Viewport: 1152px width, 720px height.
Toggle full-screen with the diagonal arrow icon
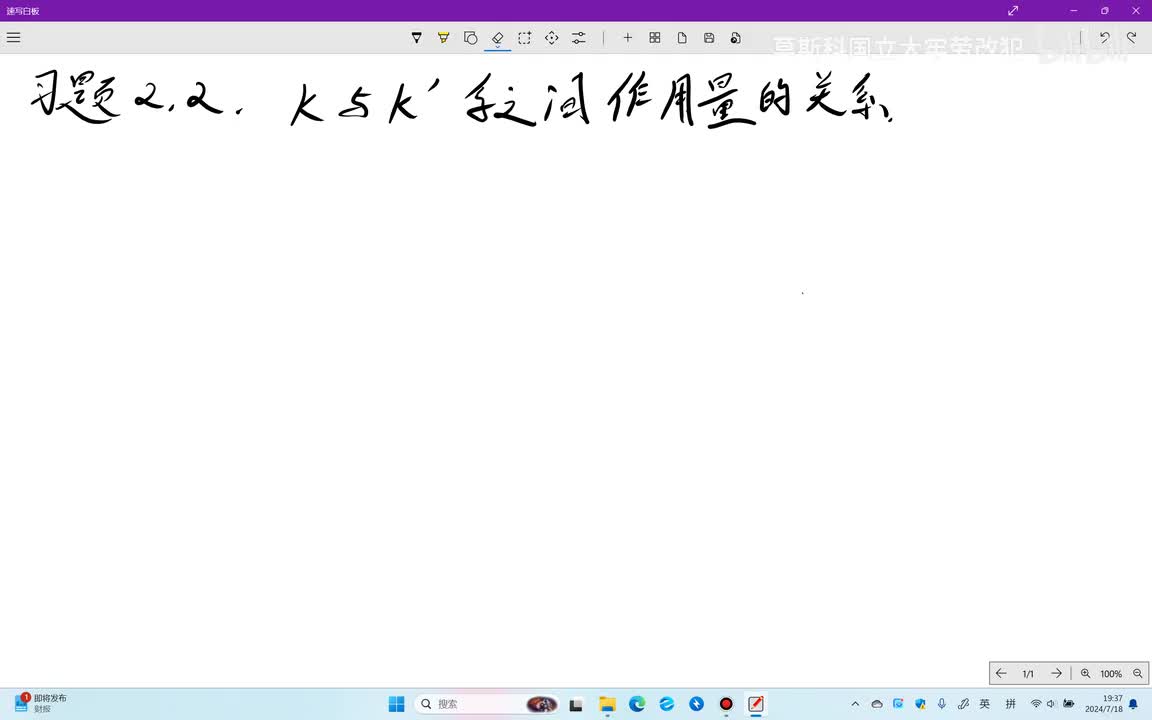(1013, 10)
